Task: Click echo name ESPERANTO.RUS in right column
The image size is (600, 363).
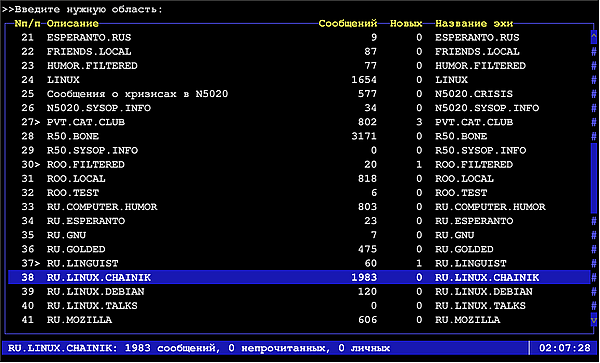Action: [477, 37]
